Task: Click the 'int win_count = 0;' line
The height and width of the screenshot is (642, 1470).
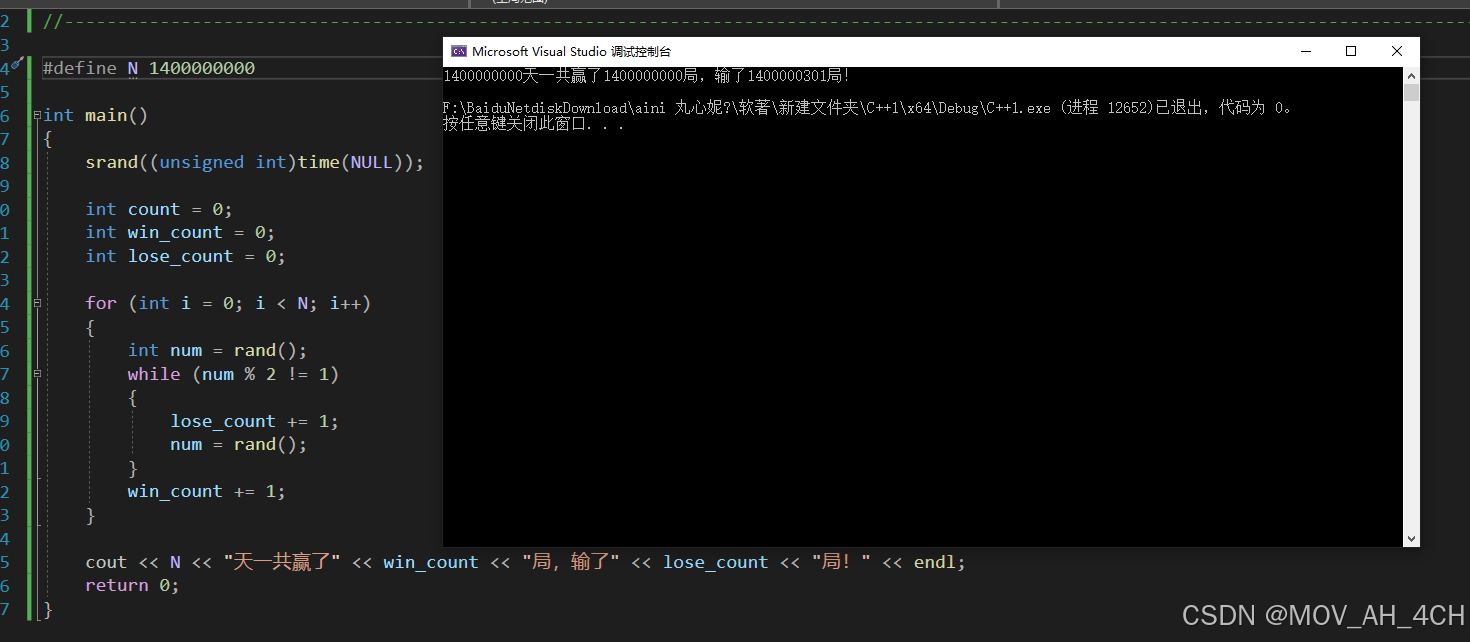Action: tap(180, 232)
